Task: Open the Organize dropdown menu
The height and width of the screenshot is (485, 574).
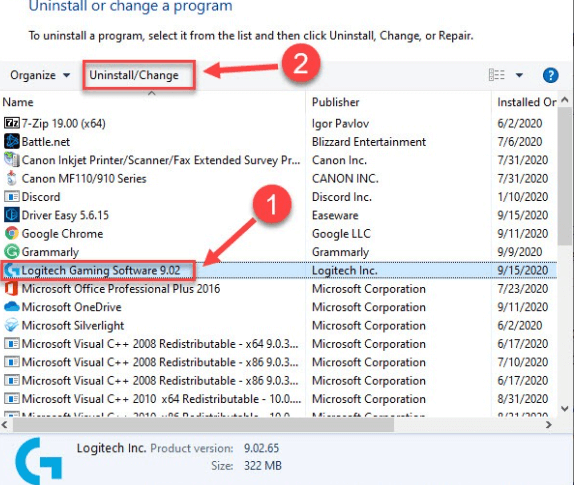Action: click(x=40, y=75)
